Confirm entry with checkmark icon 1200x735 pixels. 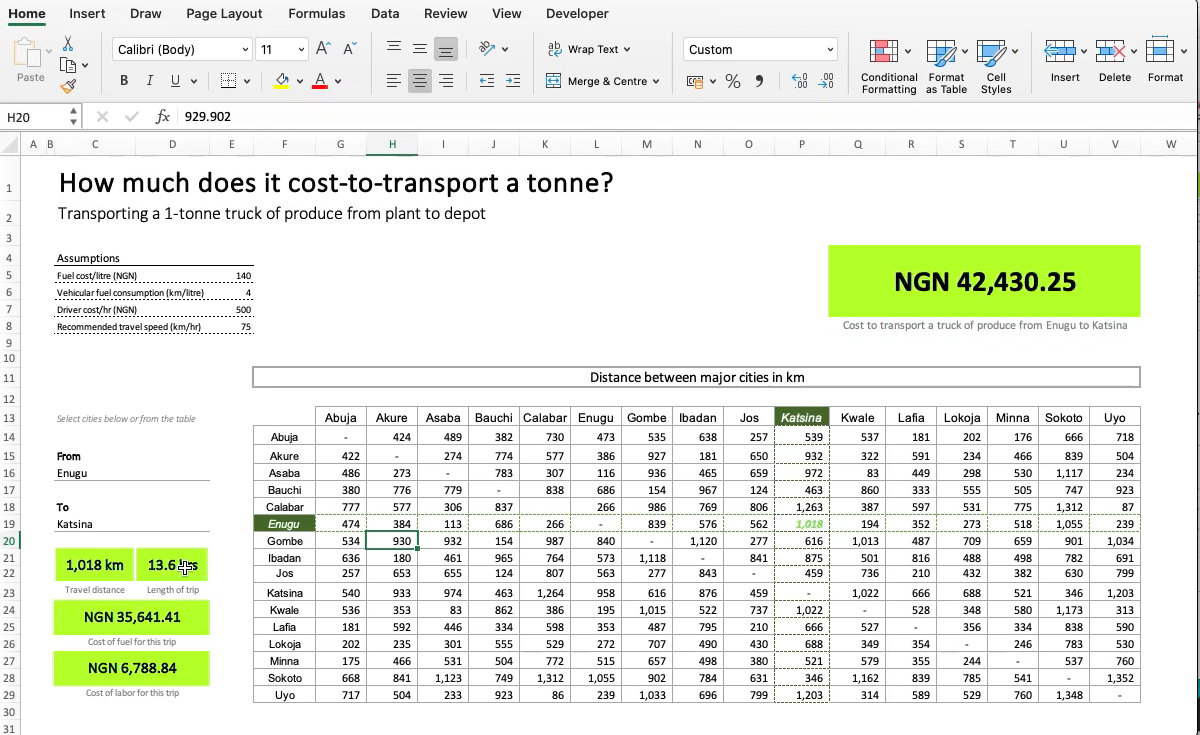[x=132, y=117]
